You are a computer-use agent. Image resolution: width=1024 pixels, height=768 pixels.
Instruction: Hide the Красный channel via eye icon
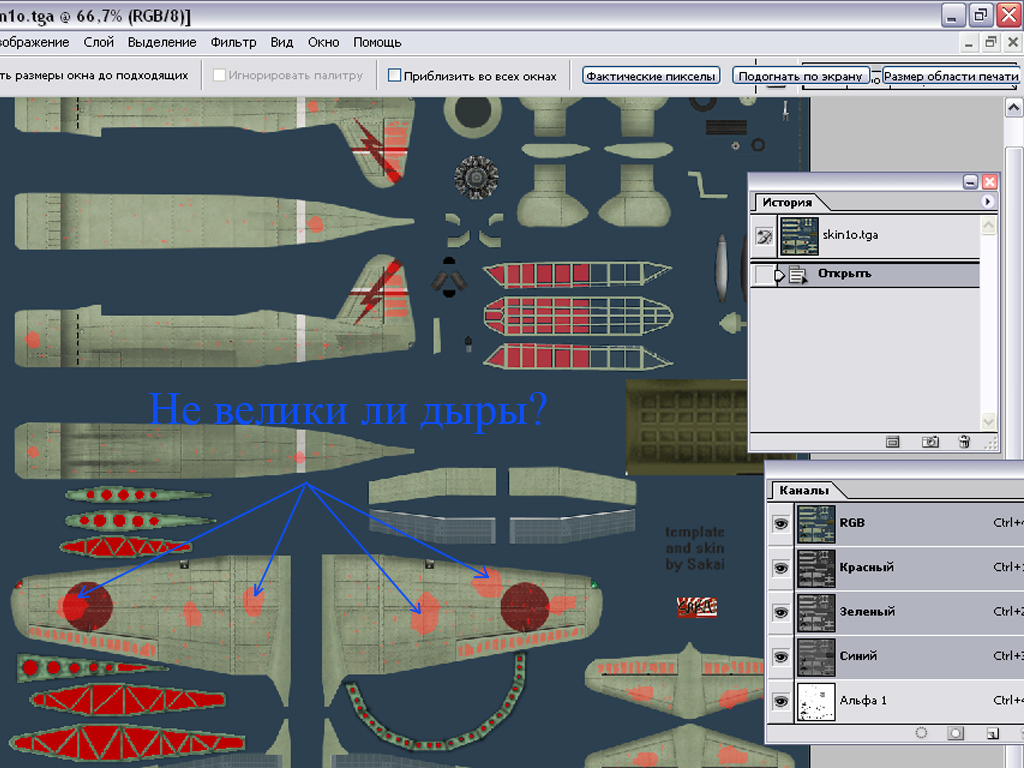point(781,567)
